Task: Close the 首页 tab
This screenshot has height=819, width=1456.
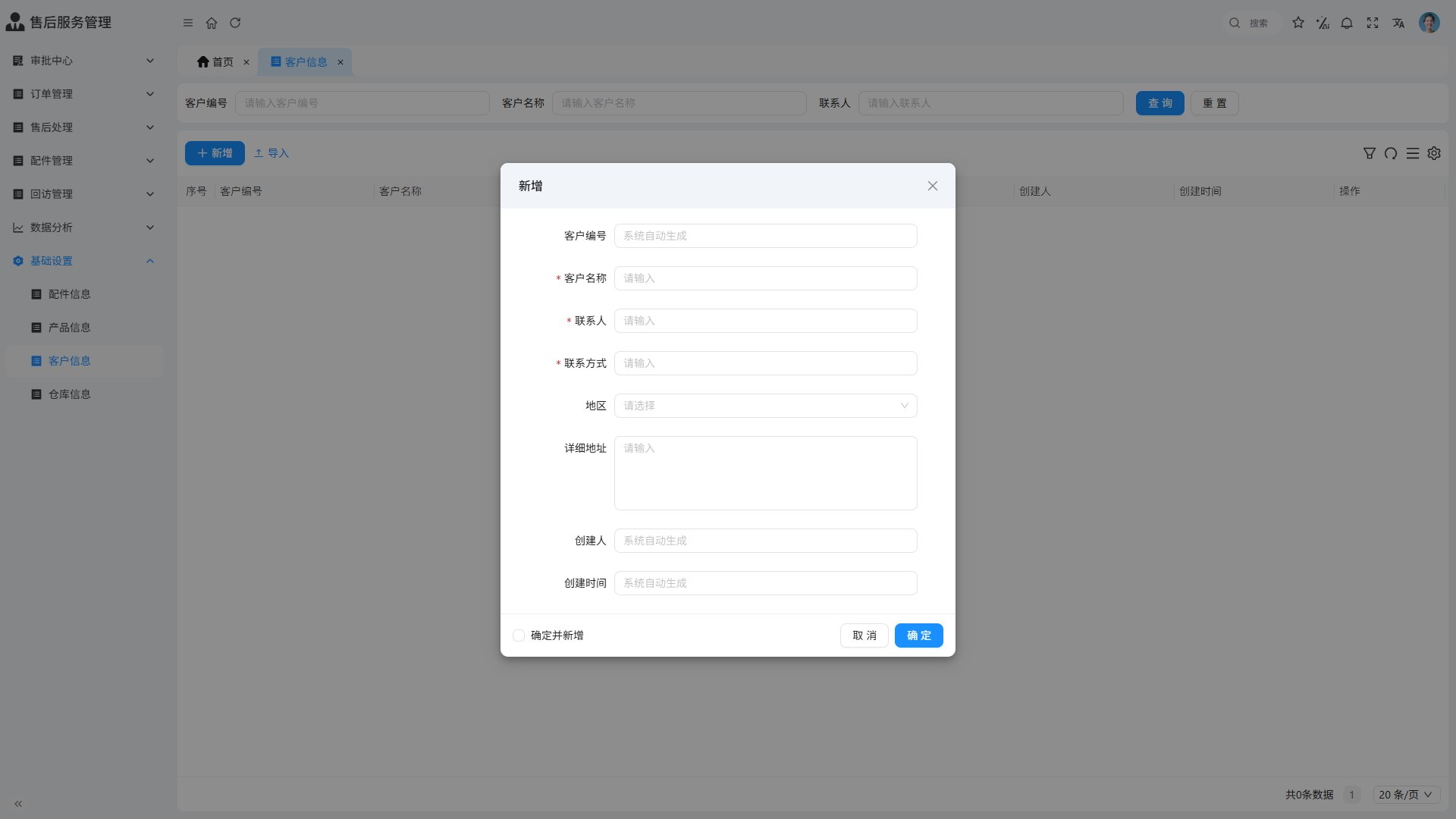Action: point(246,62)
